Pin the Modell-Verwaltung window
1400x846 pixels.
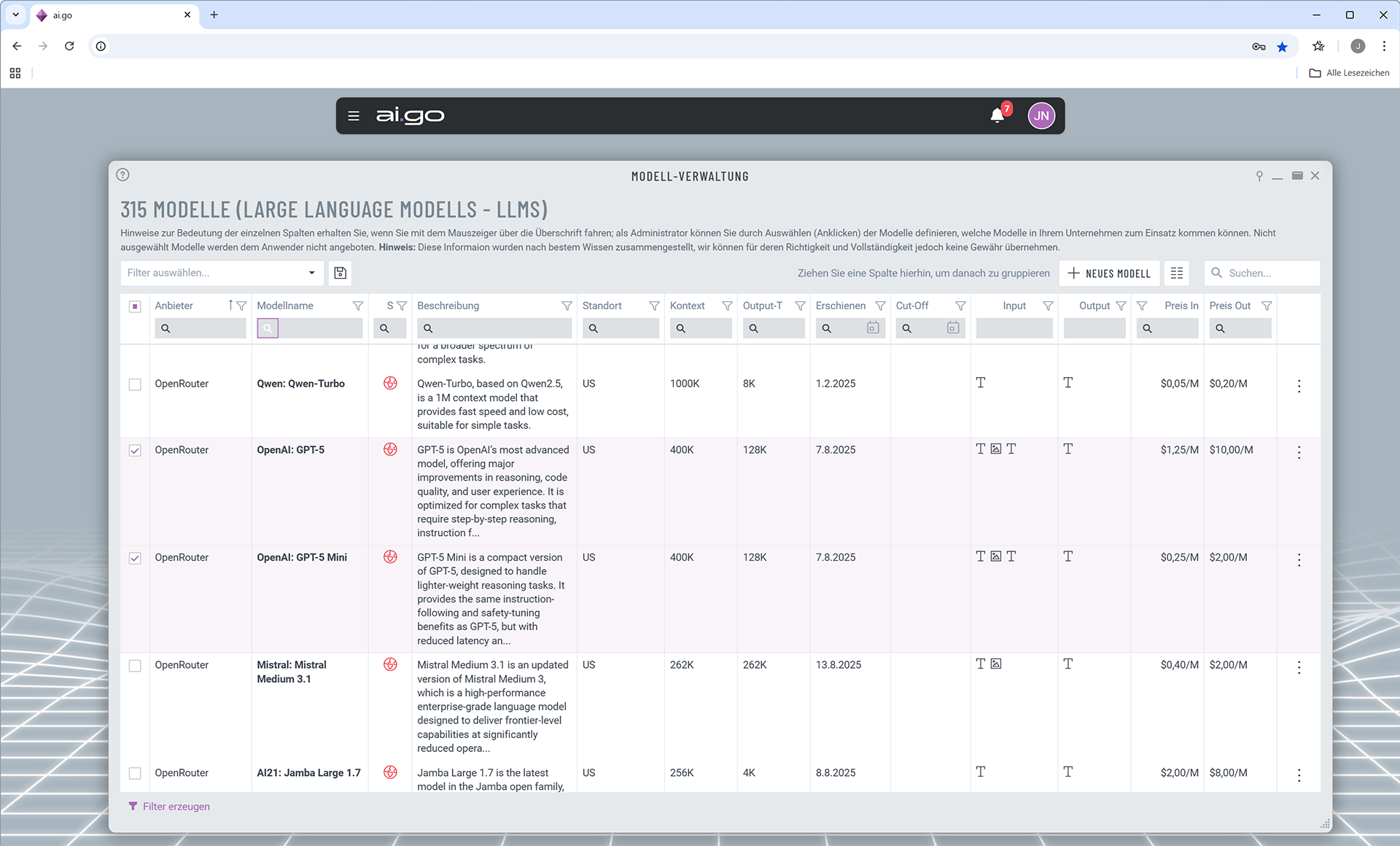pyautogui.click(x=1259, y=176)
